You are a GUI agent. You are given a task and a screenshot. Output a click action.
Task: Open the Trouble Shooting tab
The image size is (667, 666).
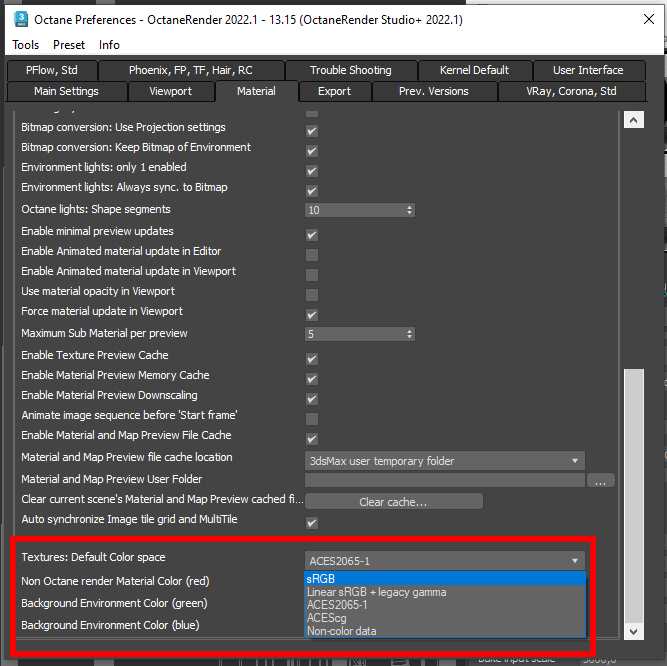point(351,70)
